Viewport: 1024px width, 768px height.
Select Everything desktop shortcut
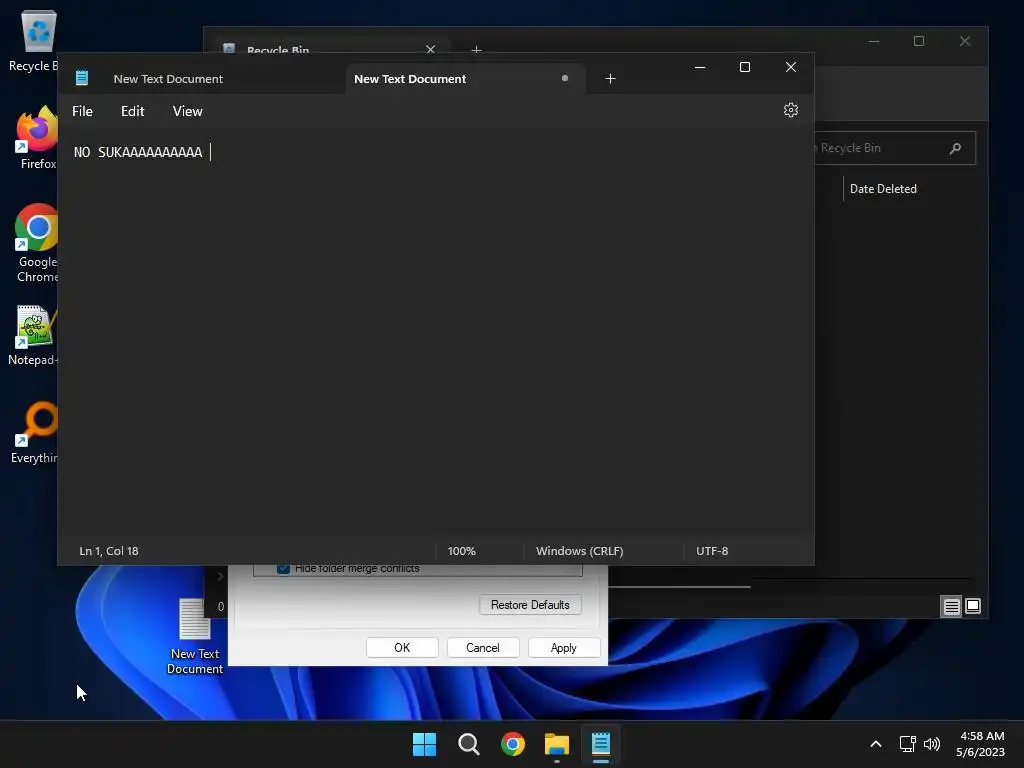point(34,432)
